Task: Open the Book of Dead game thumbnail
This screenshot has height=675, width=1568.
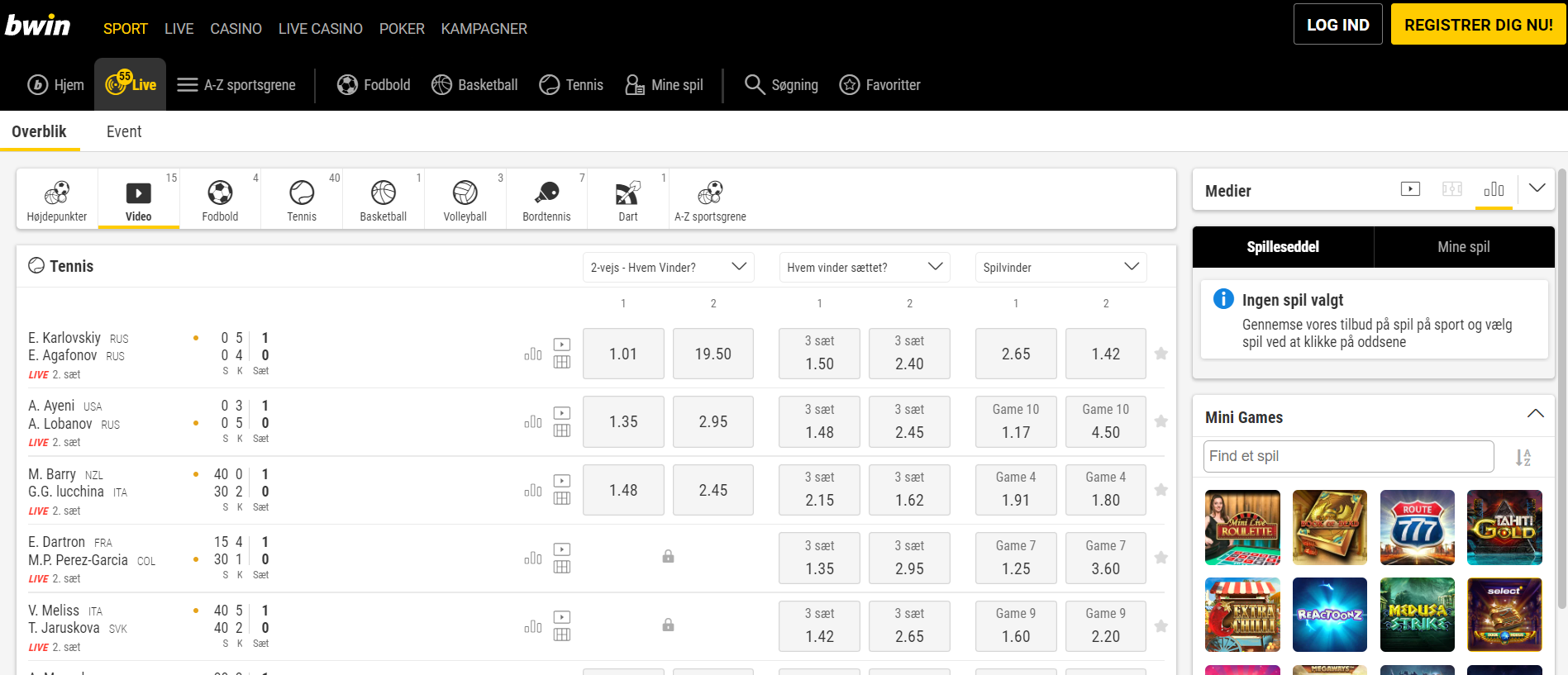Action: pyautogui.click(x=1330, y=527)
